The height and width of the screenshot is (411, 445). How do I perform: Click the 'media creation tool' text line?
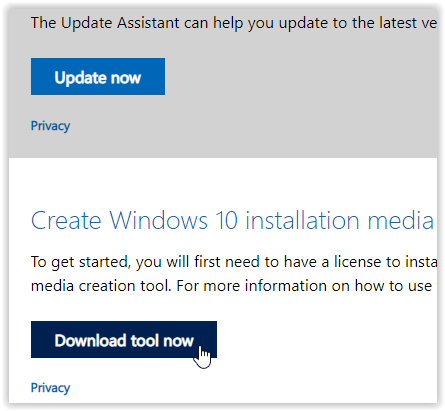pyautogui.click(x=234, y=286)
